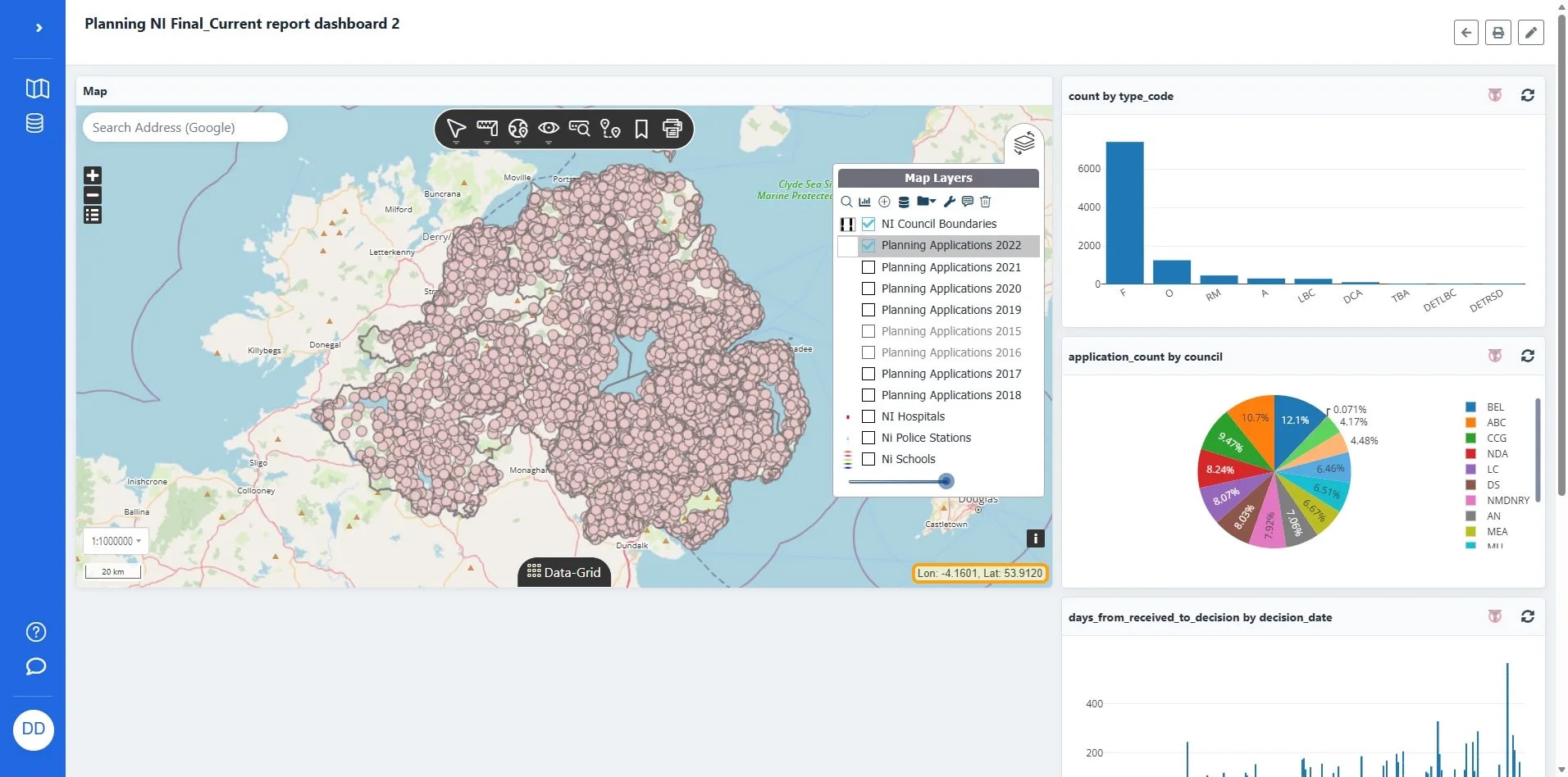Open the comment icon in Map Layers toolbar

tap(968, 202)
